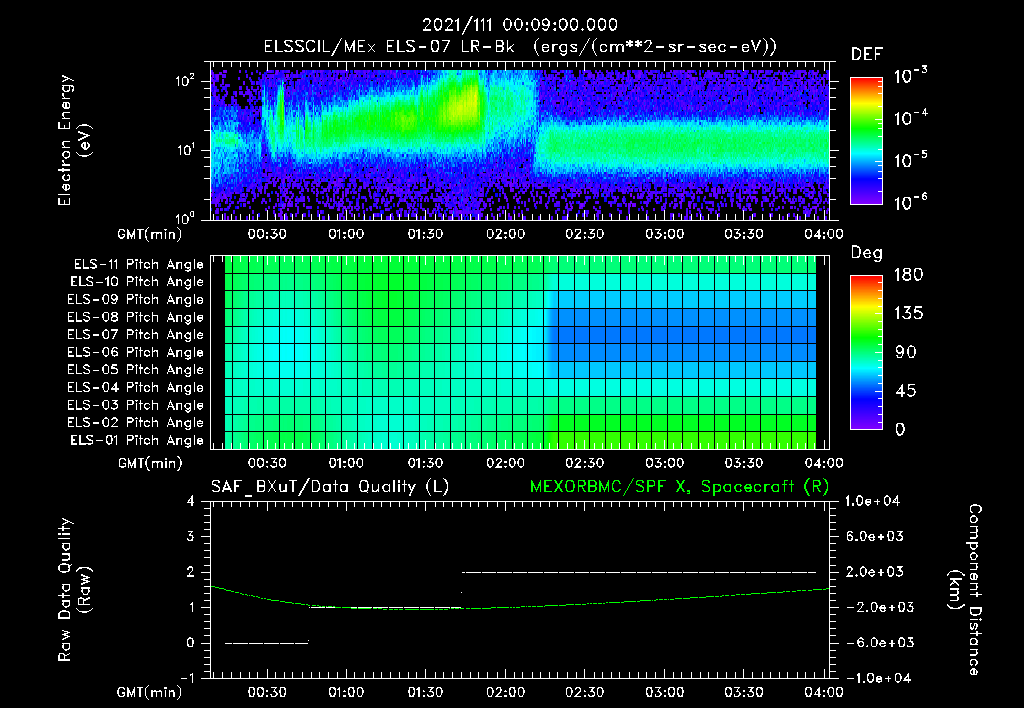Screen dimensions: 1024x708
Task: Click the 6.0e+03 right axis value
Action: coord(876,536)
